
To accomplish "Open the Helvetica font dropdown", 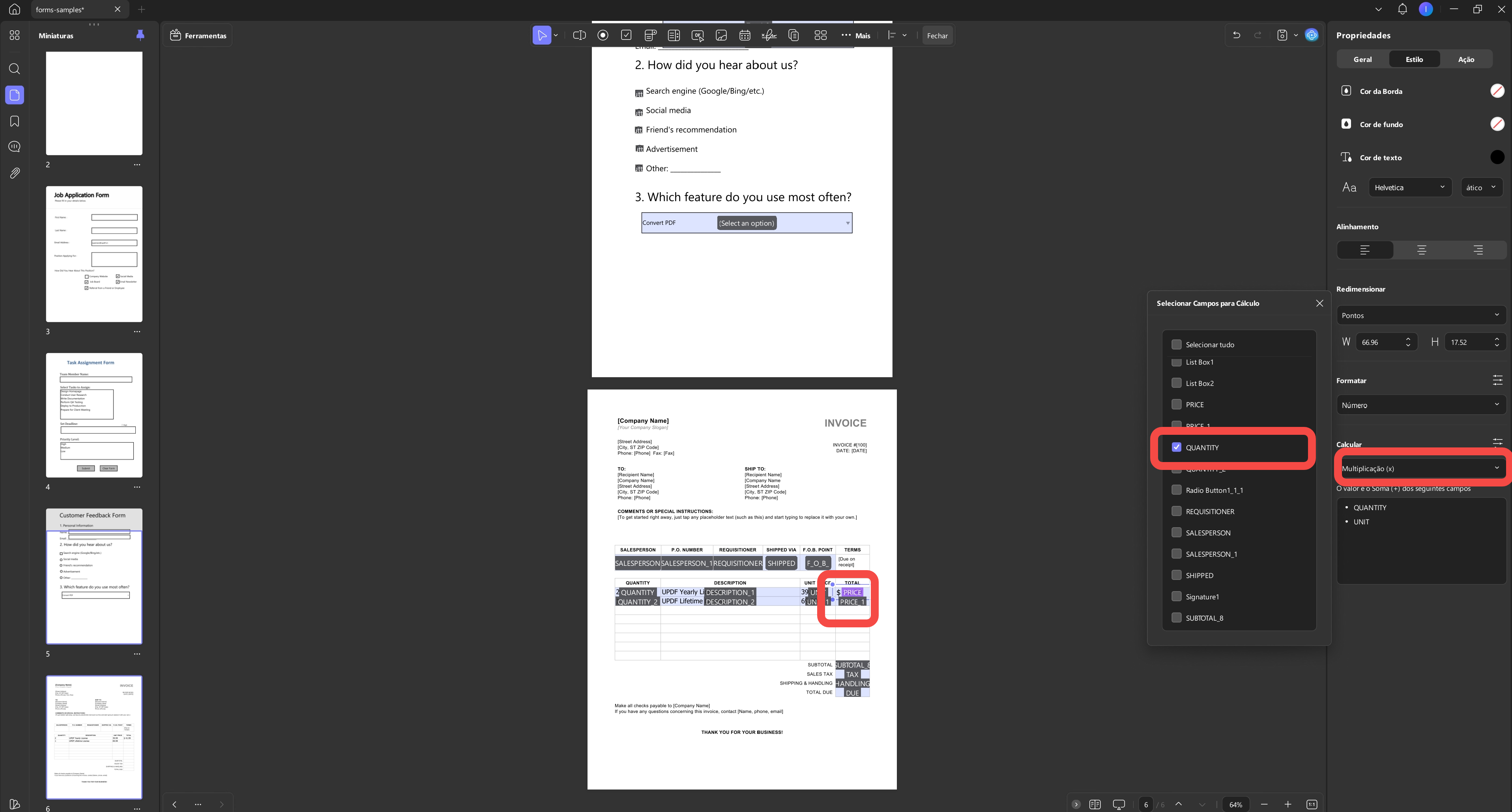I will coord(1410,187).
